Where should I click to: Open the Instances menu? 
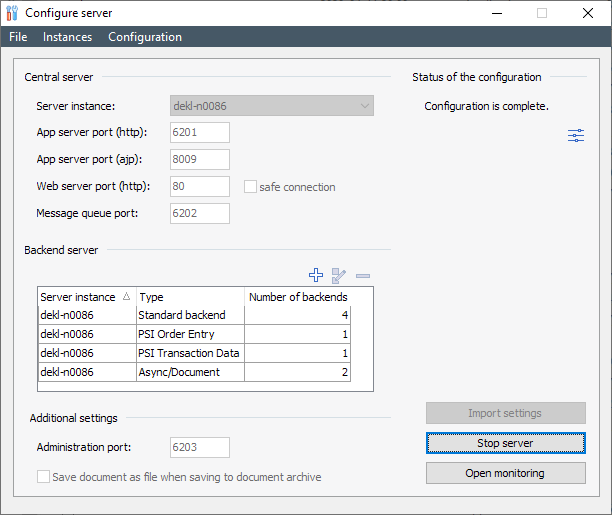[67, 37]
